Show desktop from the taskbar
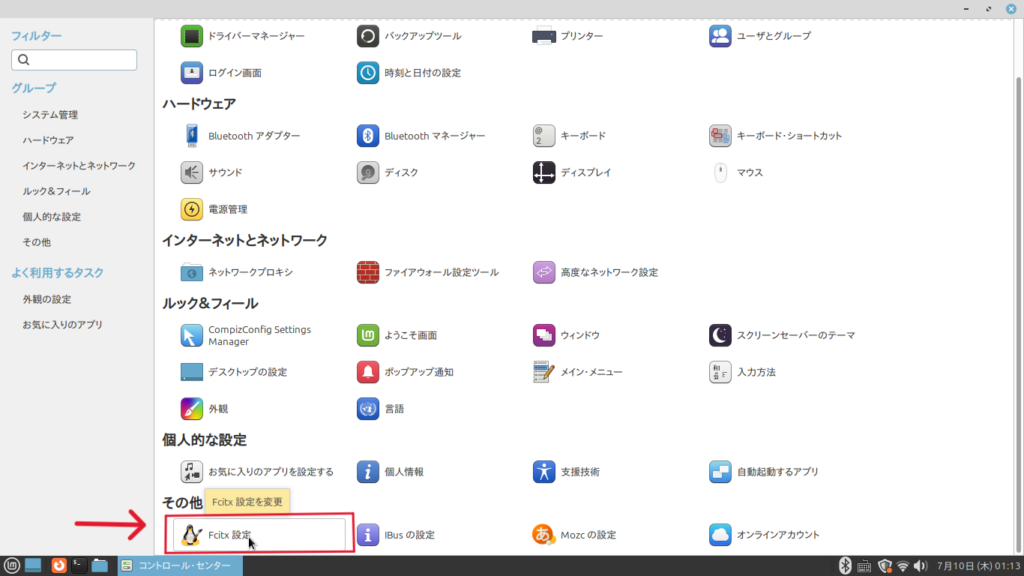This screenshot has height=576, width=1024. coord(33,566)
